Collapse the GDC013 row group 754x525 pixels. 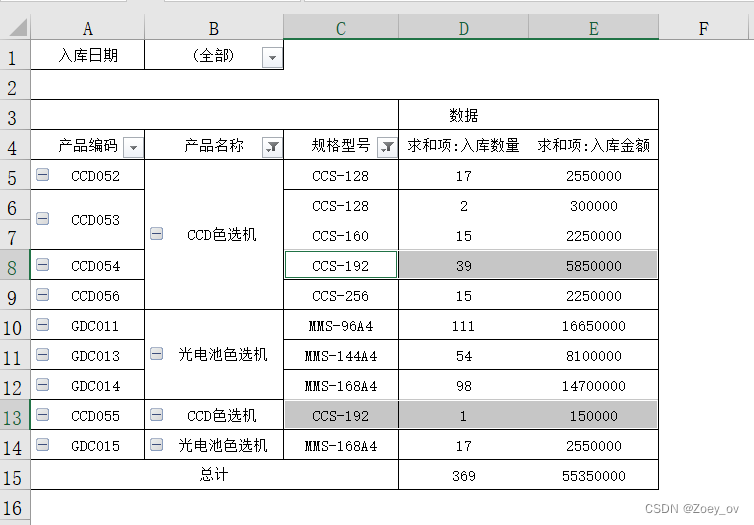42,354
